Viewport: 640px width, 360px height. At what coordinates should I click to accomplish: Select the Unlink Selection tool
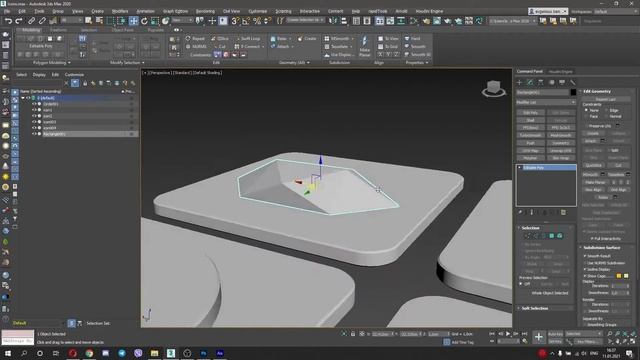42,21
